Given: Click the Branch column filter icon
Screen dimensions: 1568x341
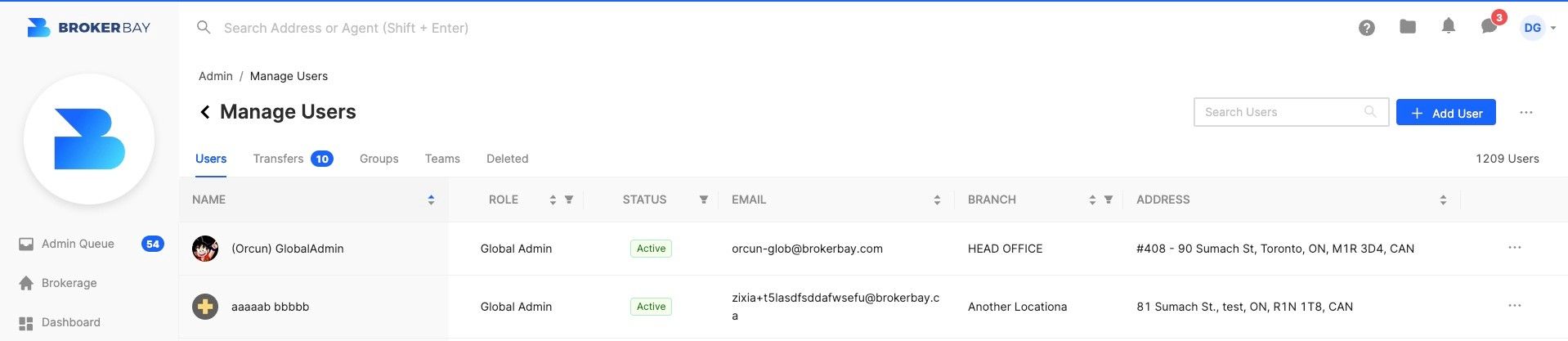Looking at the screenshot, I should coord(1108,200).
